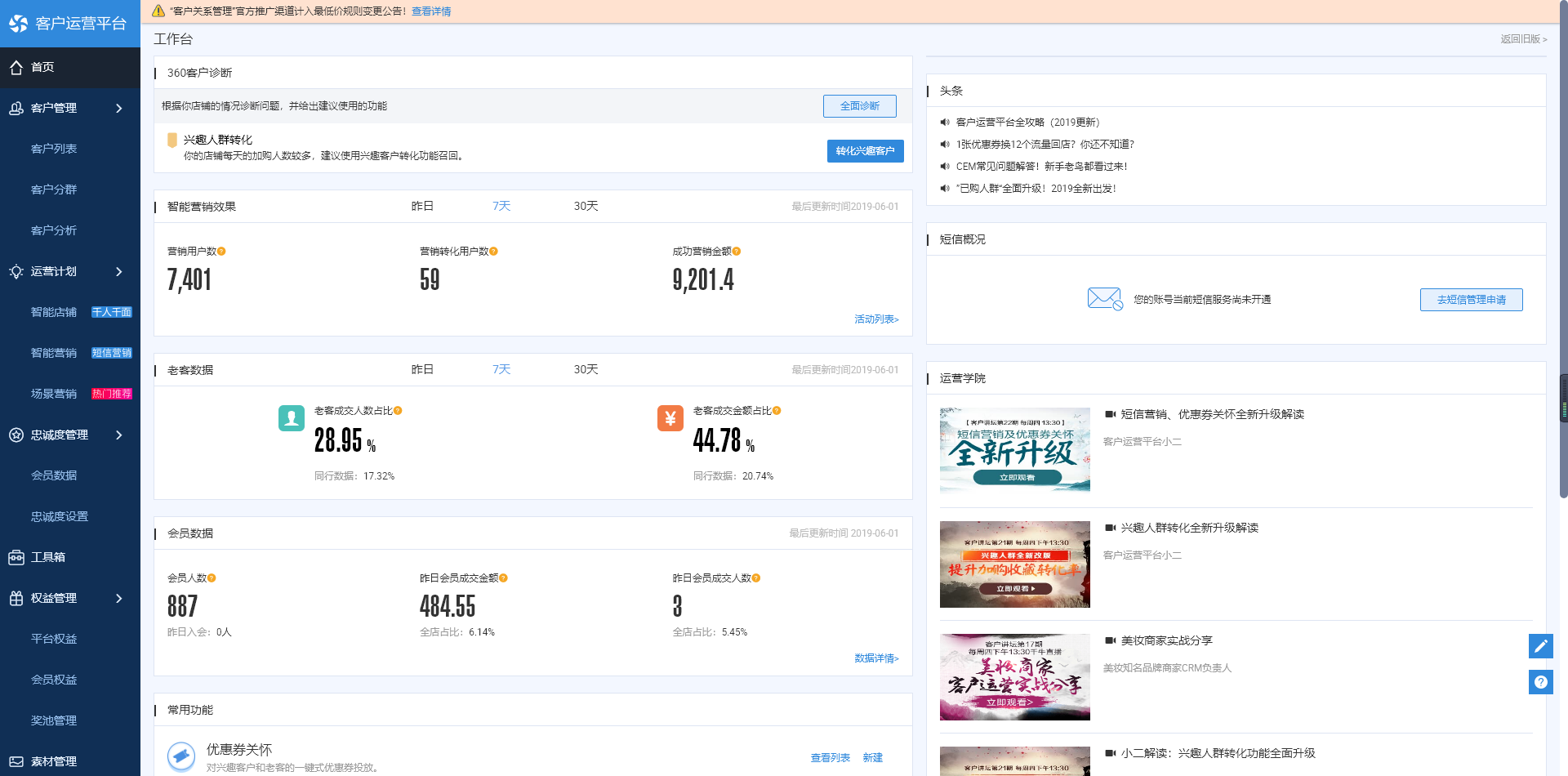Collapse the 忠诚度管理 chevron
Image resolution: width=1568 pixels, height=776 pixels.
click(119, 435)
